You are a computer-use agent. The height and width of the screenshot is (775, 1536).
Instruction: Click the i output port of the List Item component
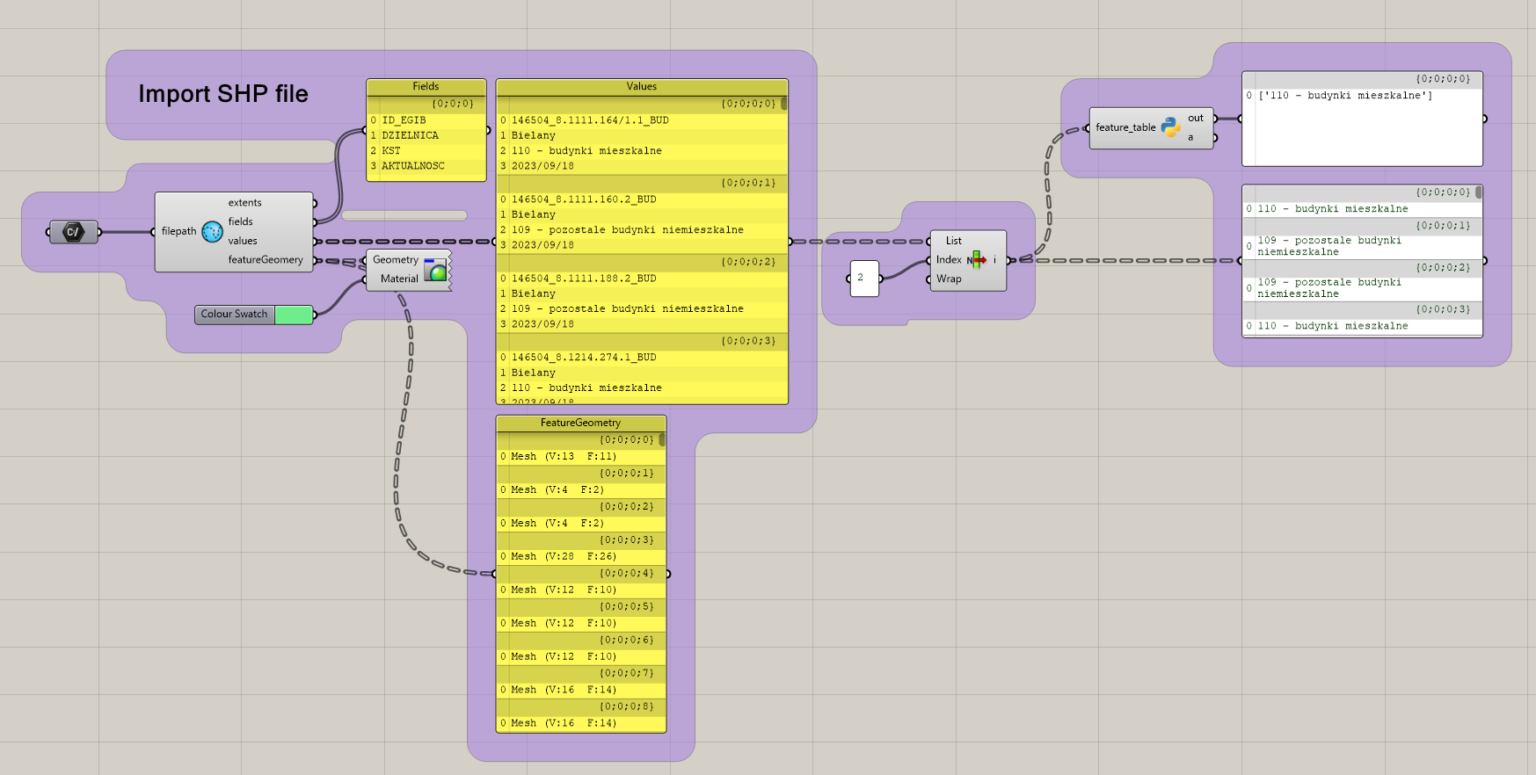coord(1007,260)
